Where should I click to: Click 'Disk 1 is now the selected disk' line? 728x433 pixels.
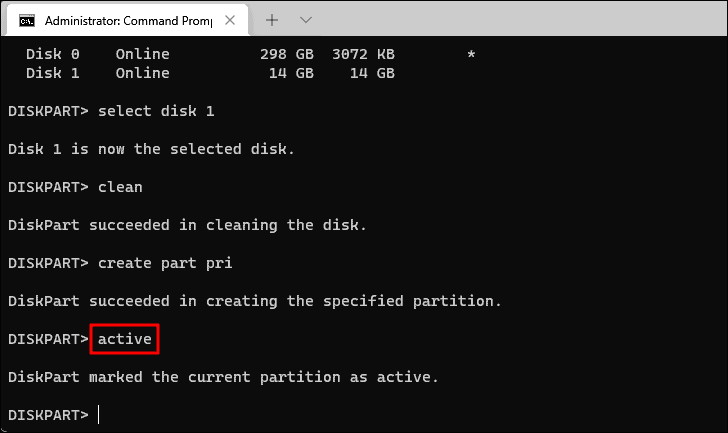pos(151,149)
